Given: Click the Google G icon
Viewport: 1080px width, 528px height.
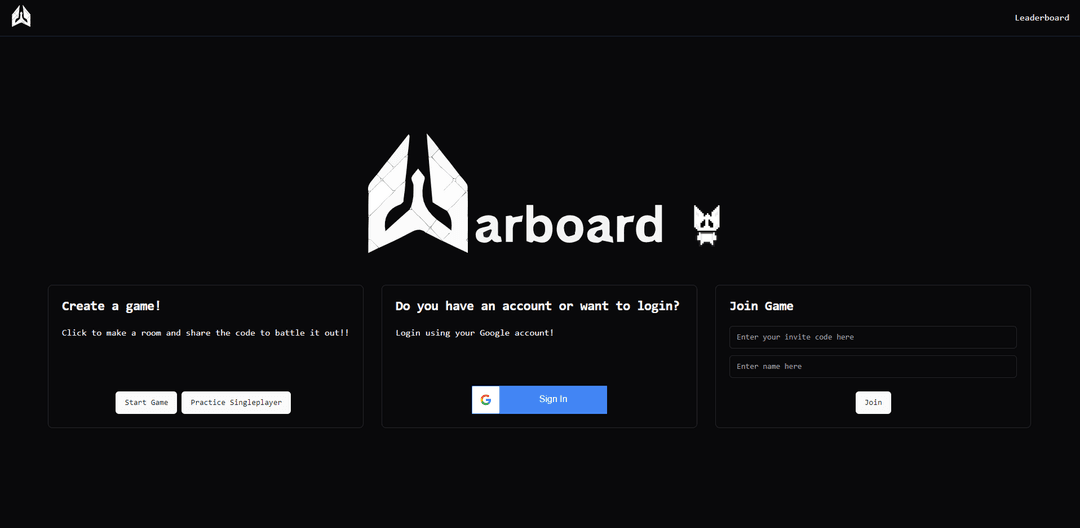Looking at the screenshot, I should pos(486,399).
